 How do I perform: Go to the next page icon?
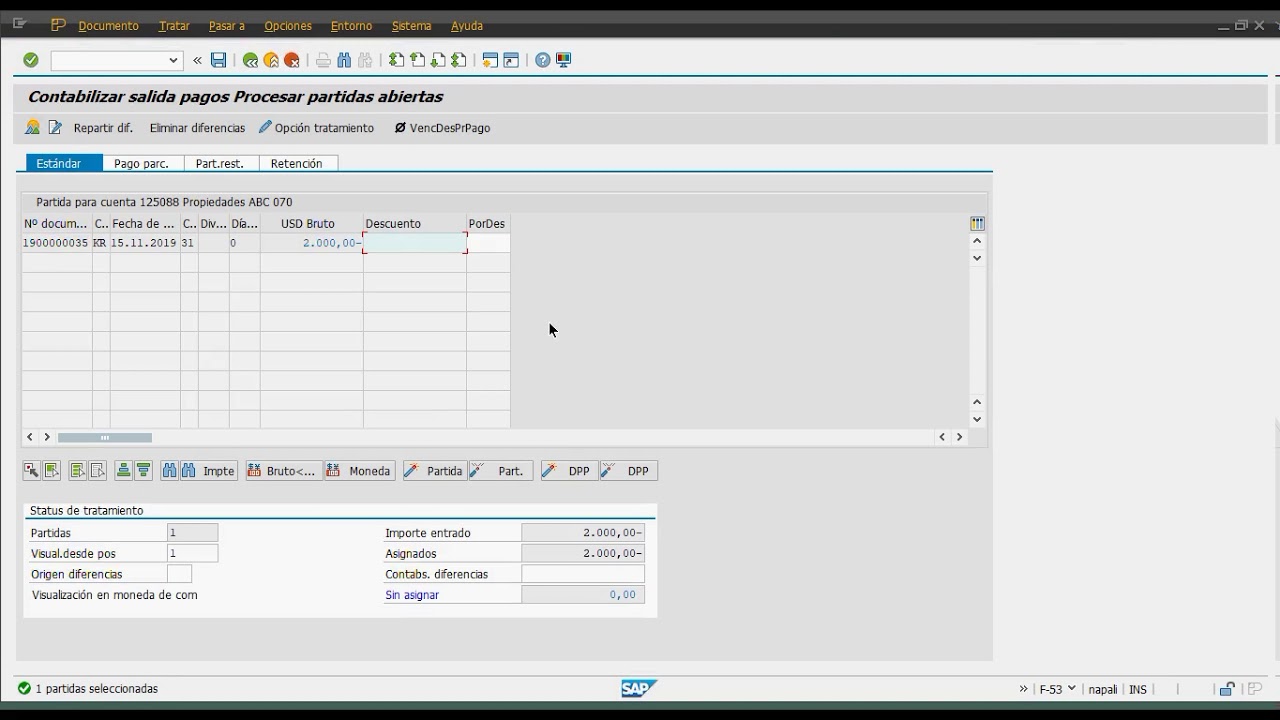point(438,60)
